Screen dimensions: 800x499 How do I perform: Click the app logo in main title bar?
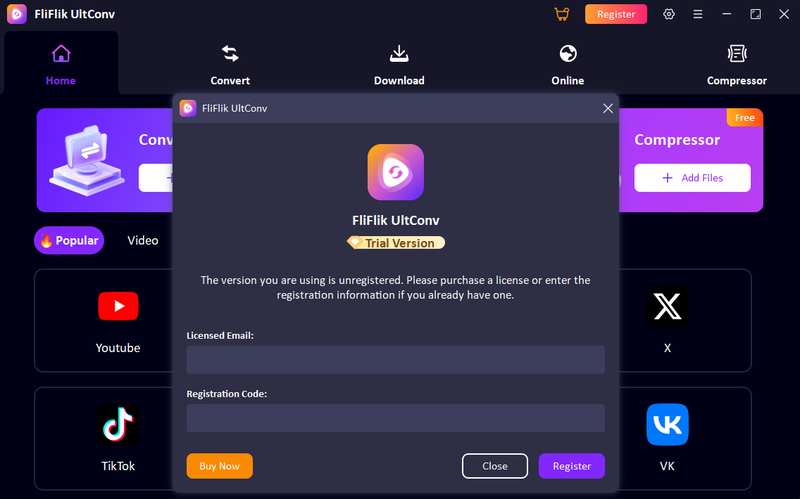tap(17, 14)
